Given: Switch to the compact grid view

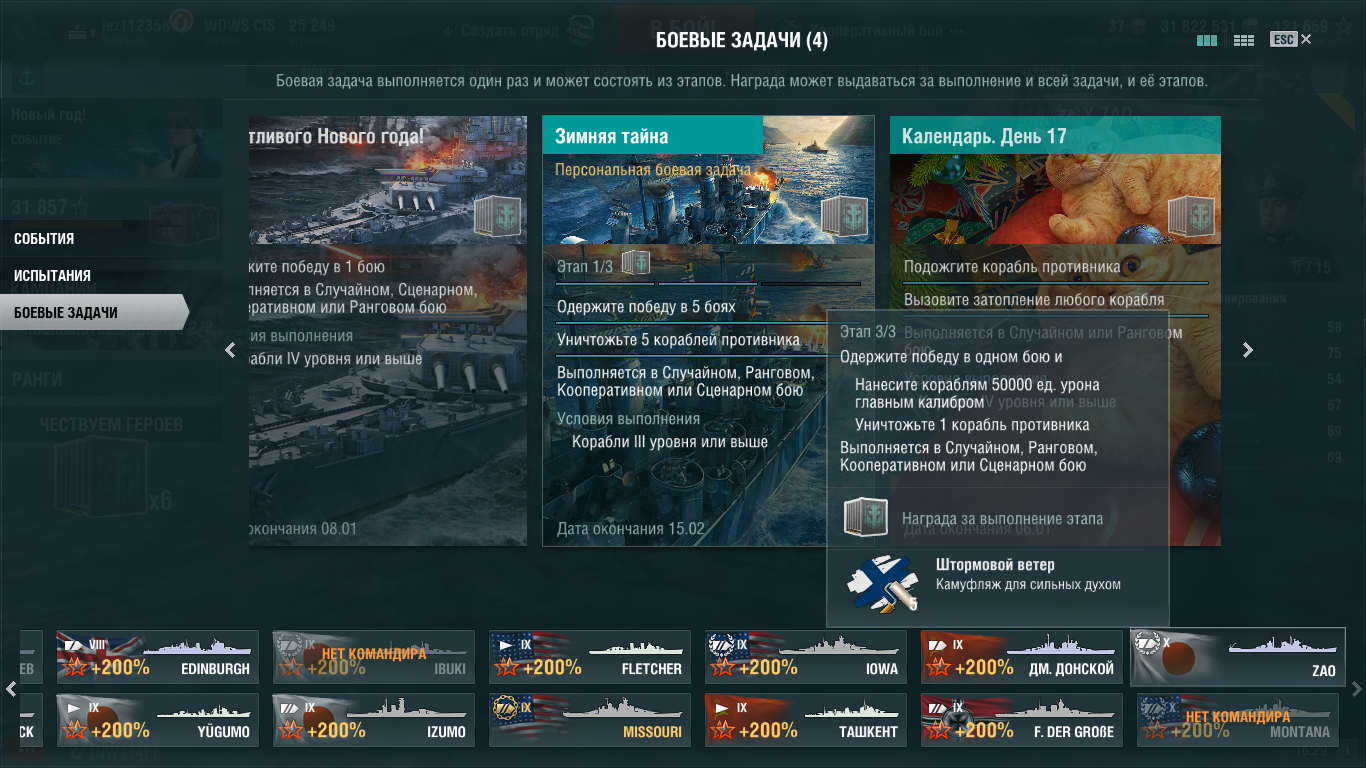Looking at the screenshot, I should pos(1244,41).
